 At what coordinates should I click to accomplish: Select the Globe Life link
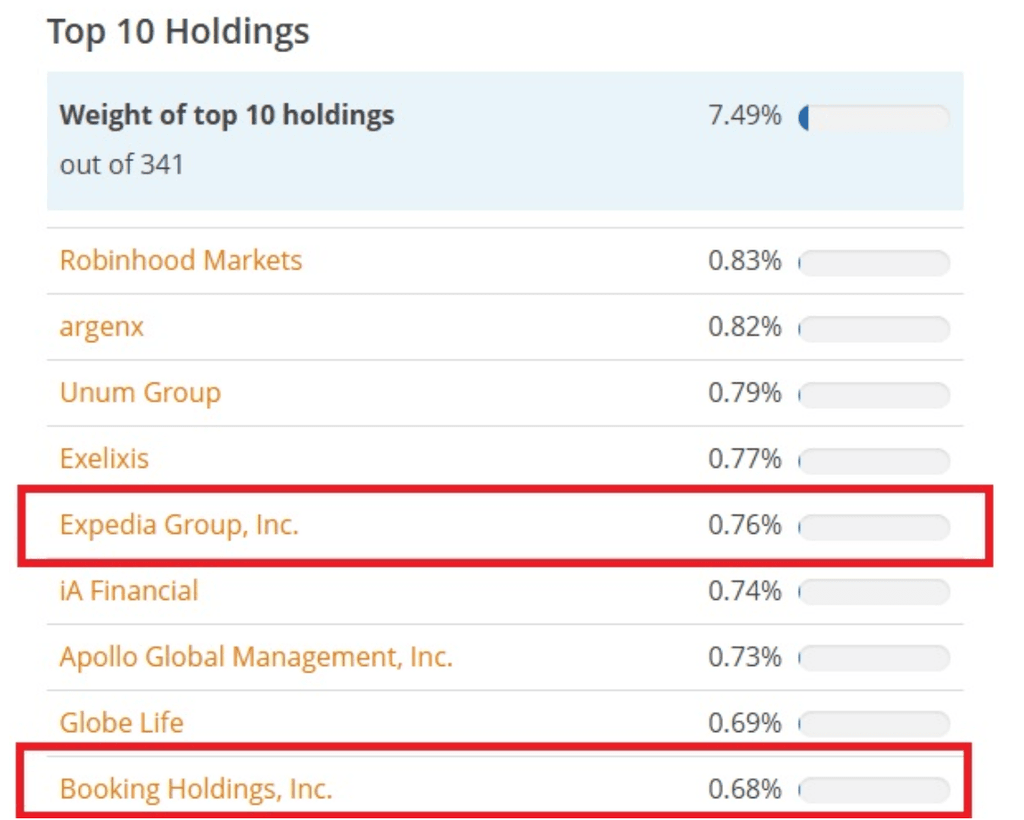(121, 723)
